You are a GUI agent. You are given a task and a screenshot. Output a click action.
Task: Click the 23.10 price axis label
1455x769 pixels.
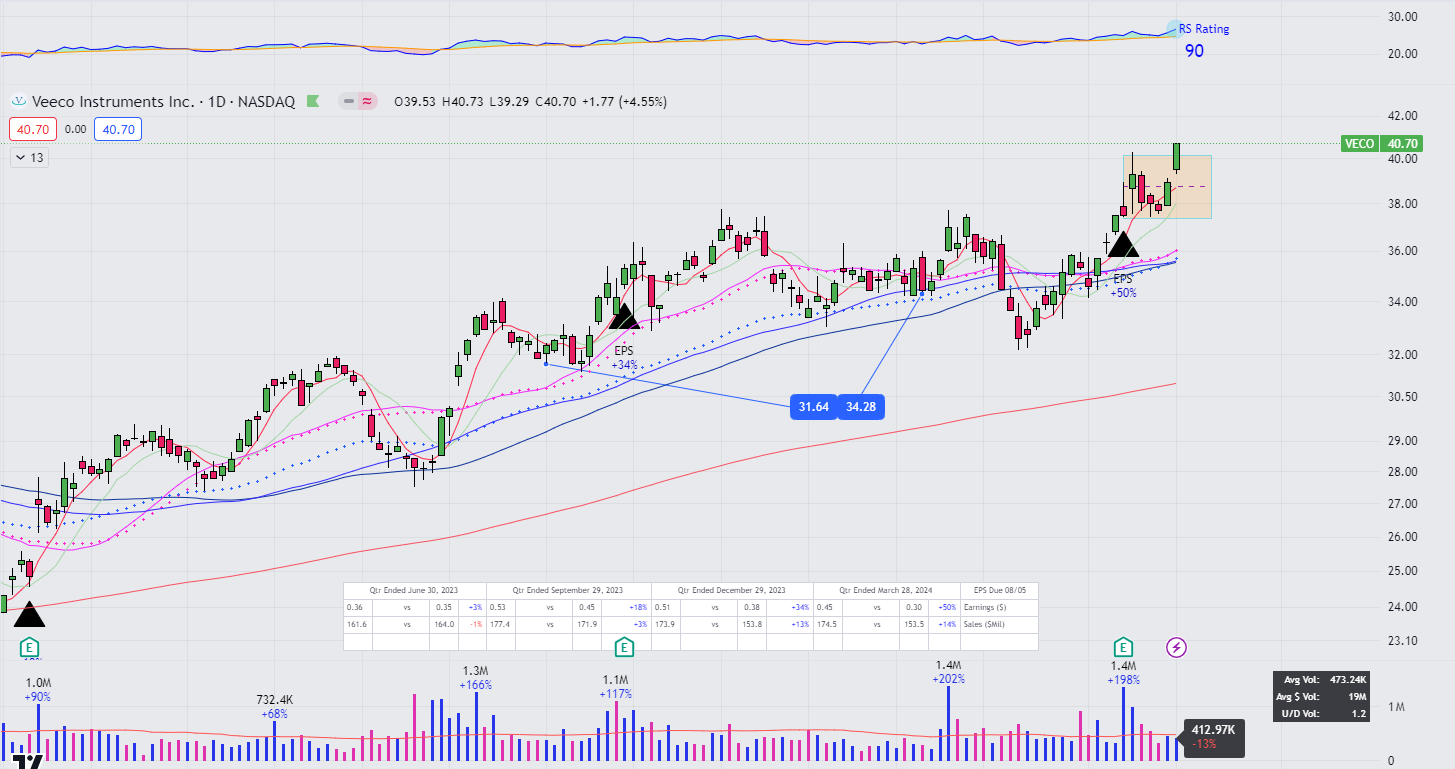[1403, 641]
